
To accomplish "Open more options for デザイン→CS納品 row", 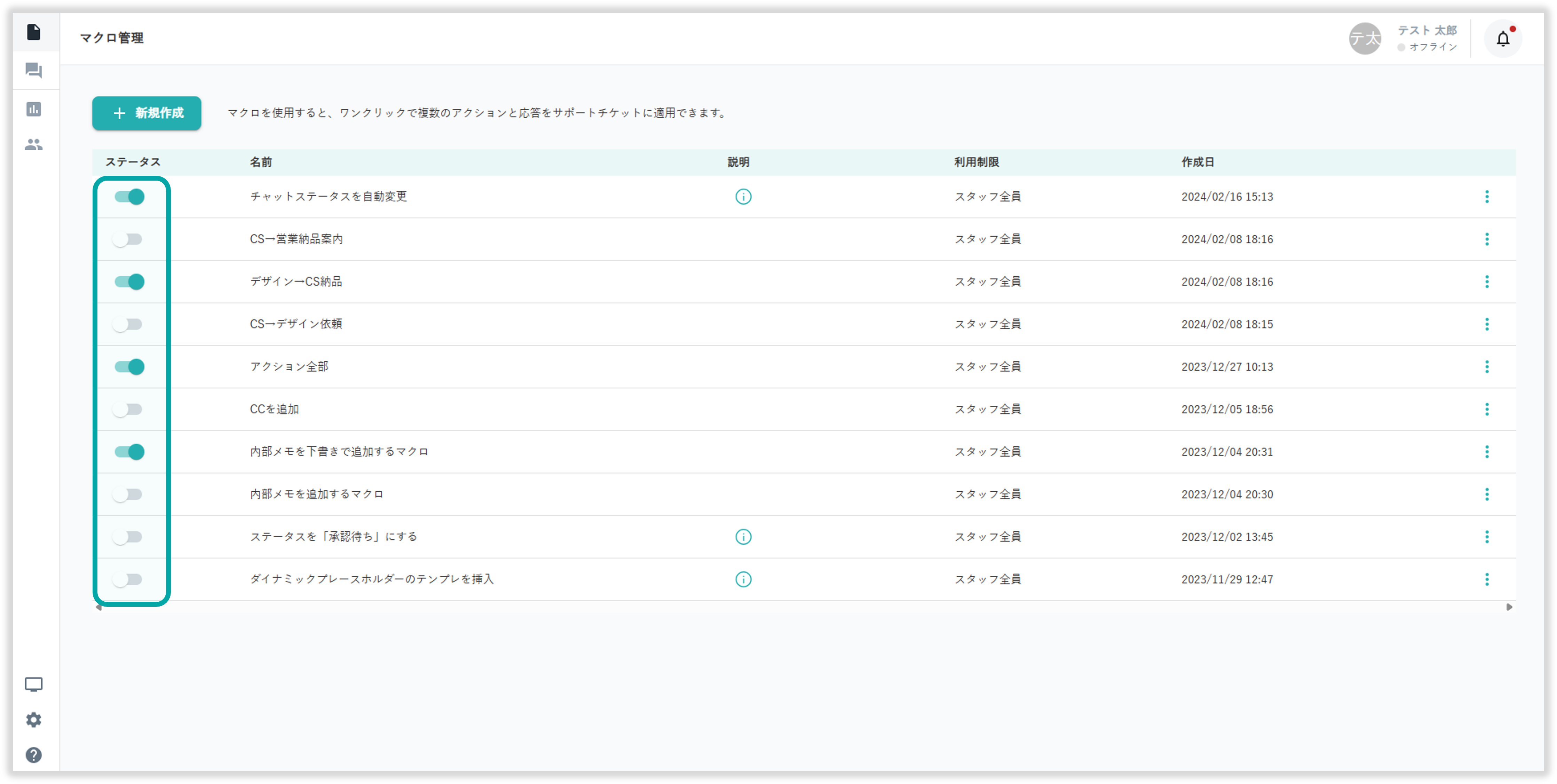I will [x=1486, y=282].
